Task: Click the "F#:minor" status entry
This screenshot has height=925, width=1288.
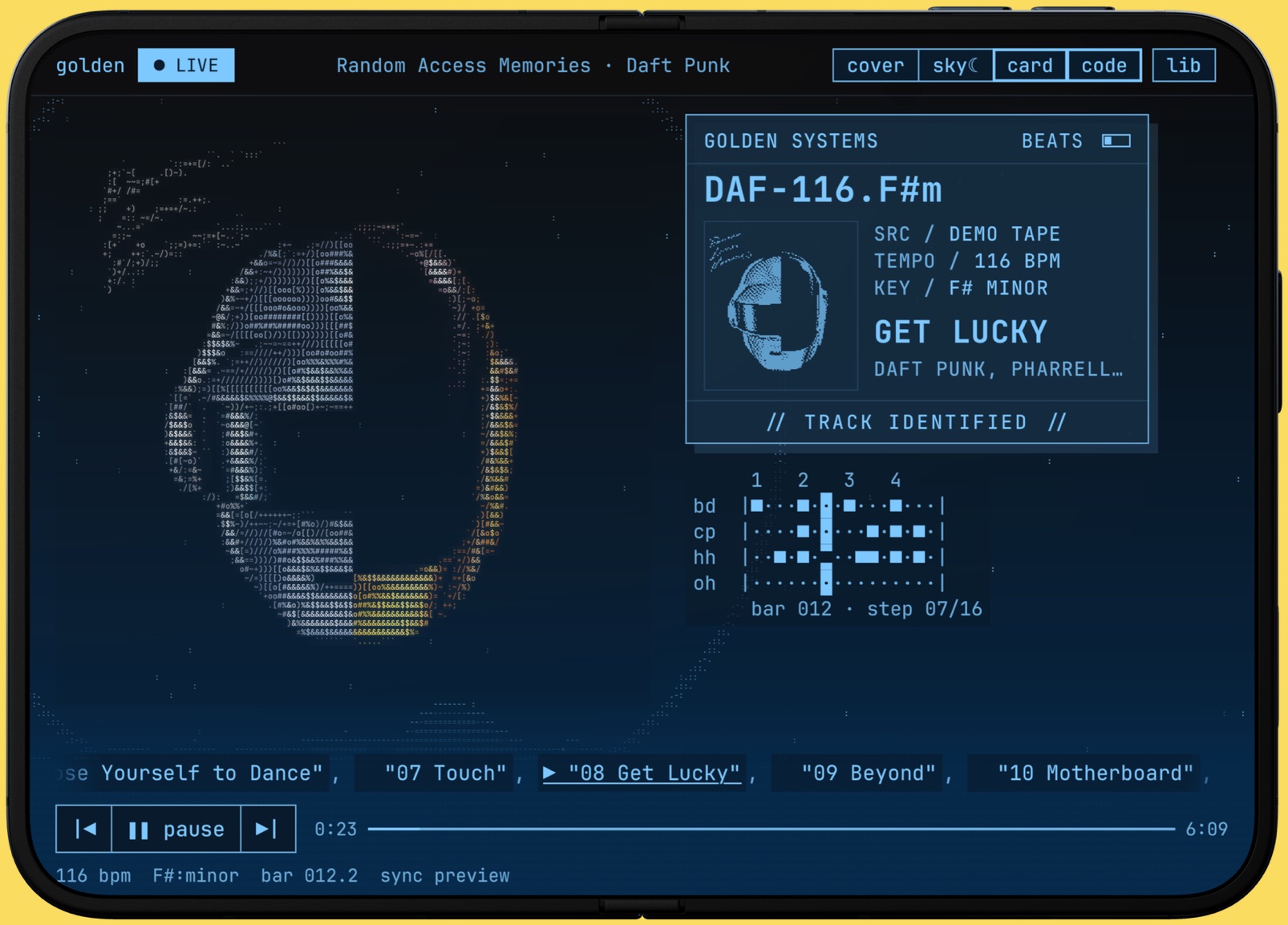Action: (x=196, y=875)
